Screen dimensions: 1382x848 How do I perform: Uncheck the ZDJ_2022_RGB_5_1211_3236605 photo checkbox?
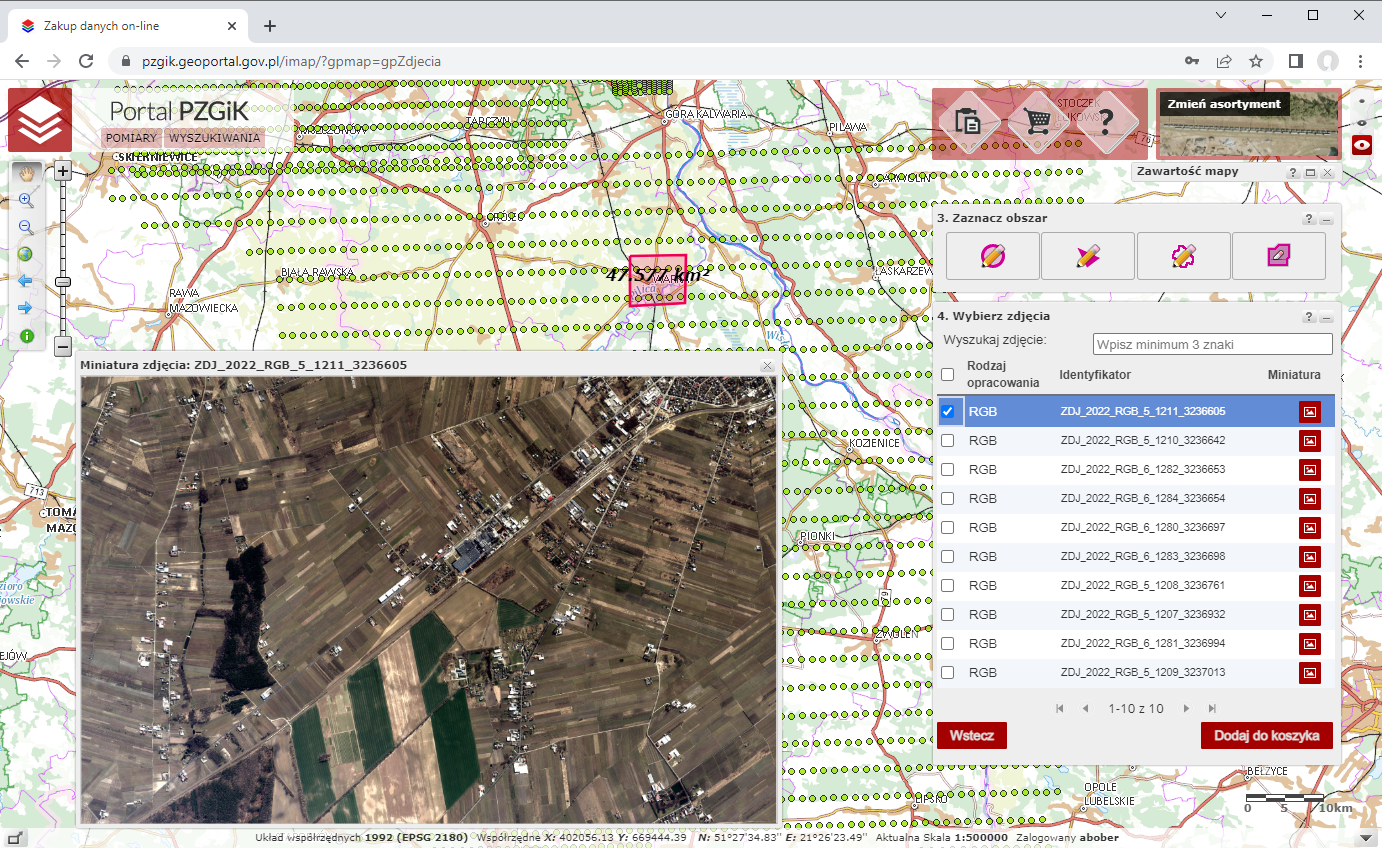click(x=948, y=411)
